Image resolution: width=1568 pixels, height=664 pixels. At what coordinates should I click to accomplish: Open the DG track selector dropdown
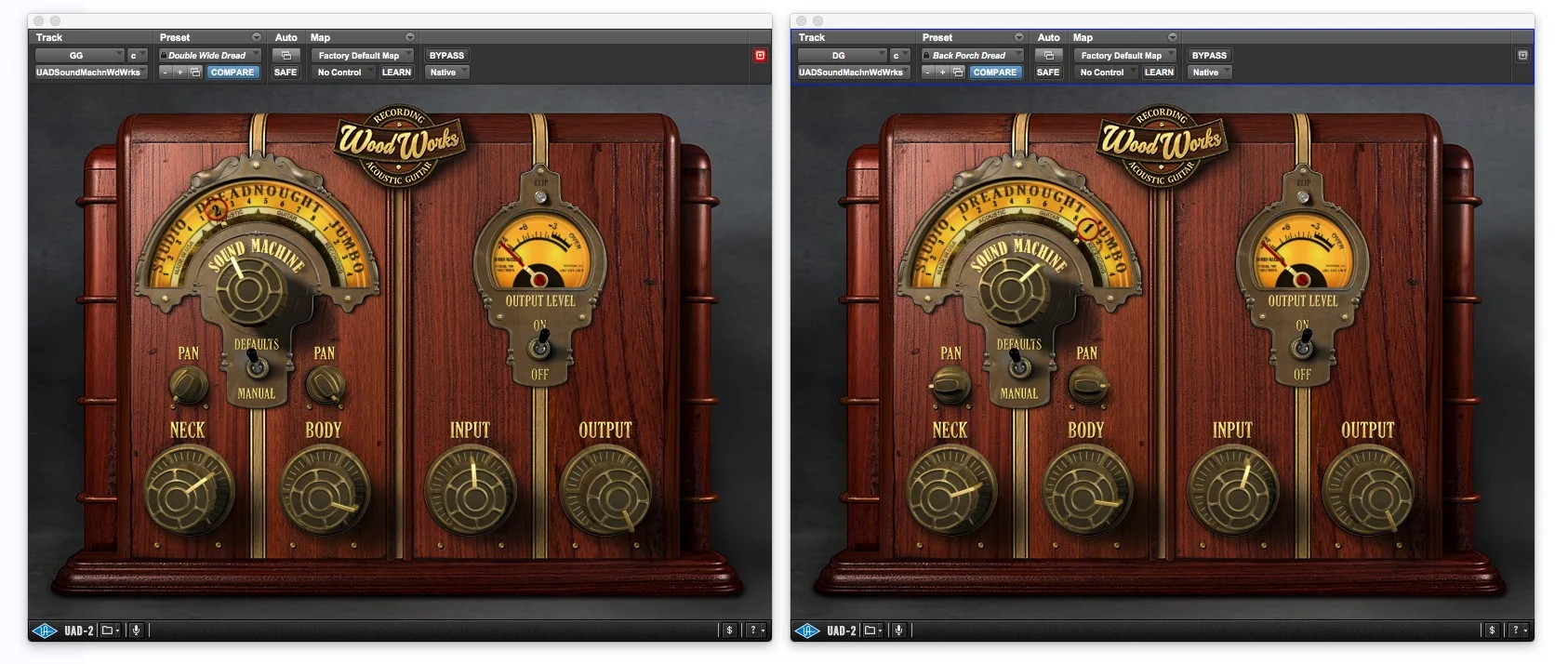(x=842, y=56)
